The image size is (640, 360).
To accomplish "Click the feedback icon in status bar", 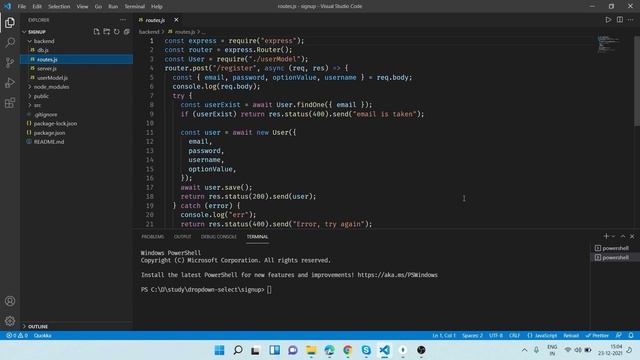I will [619, 336].
